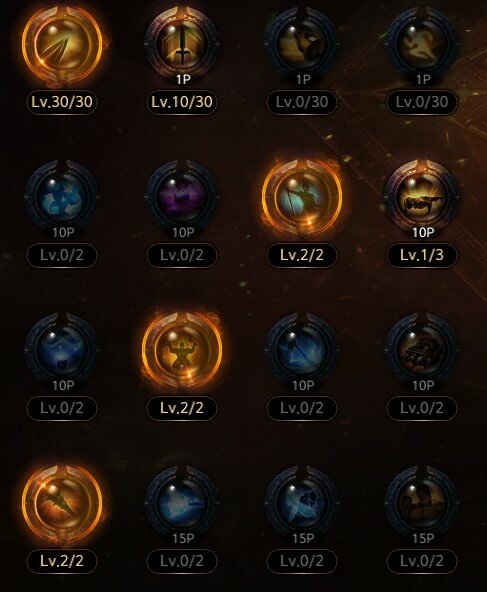This screenshot has height=592, width=487.
Task: Click the Lv.30/30 level label
Action: click(62, 102)
